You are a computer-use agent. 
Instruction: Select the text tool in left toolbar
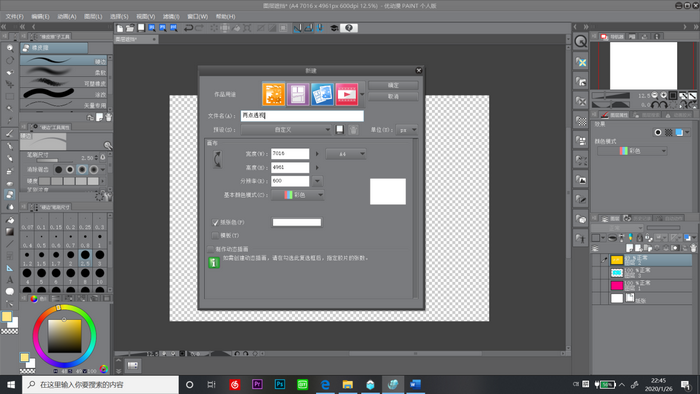[9, 280]
